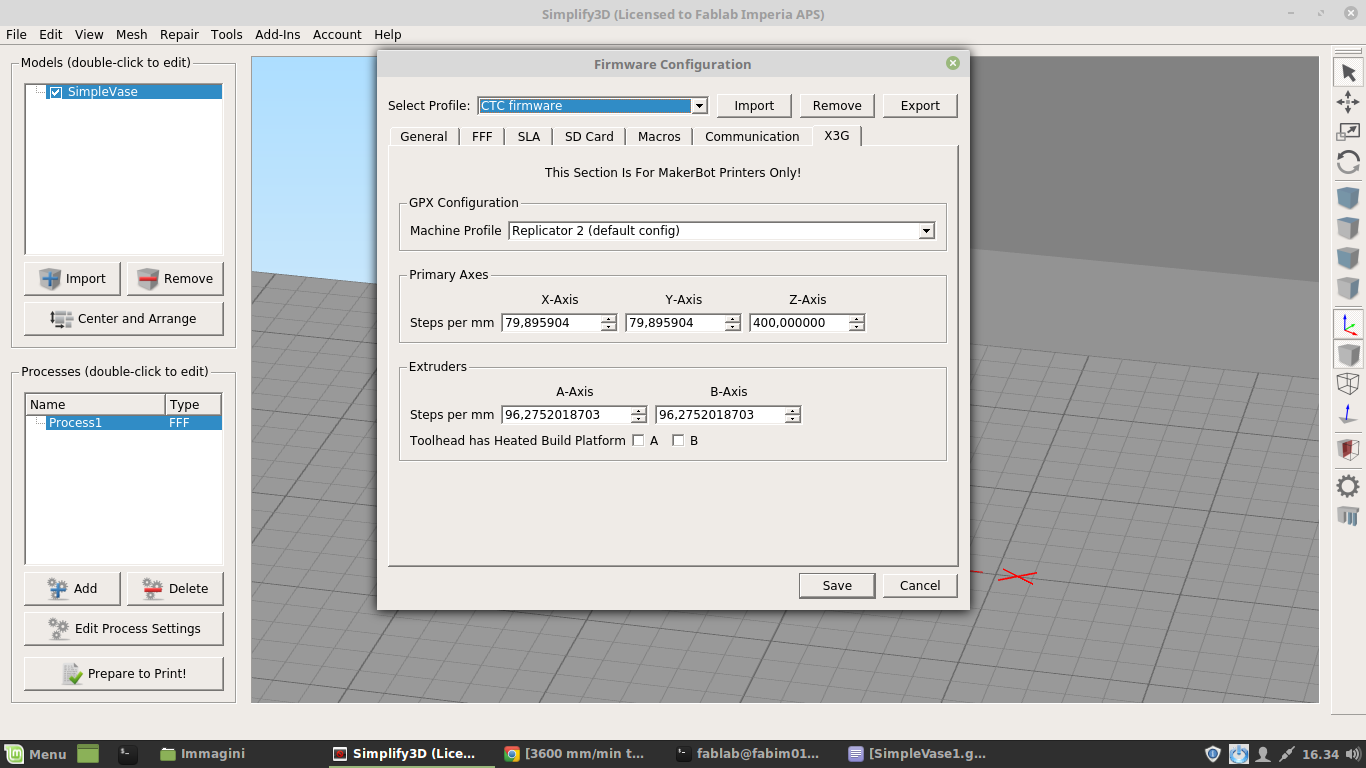
Task: Switch to the SD Card tab
Action: (x=589, y=137)
